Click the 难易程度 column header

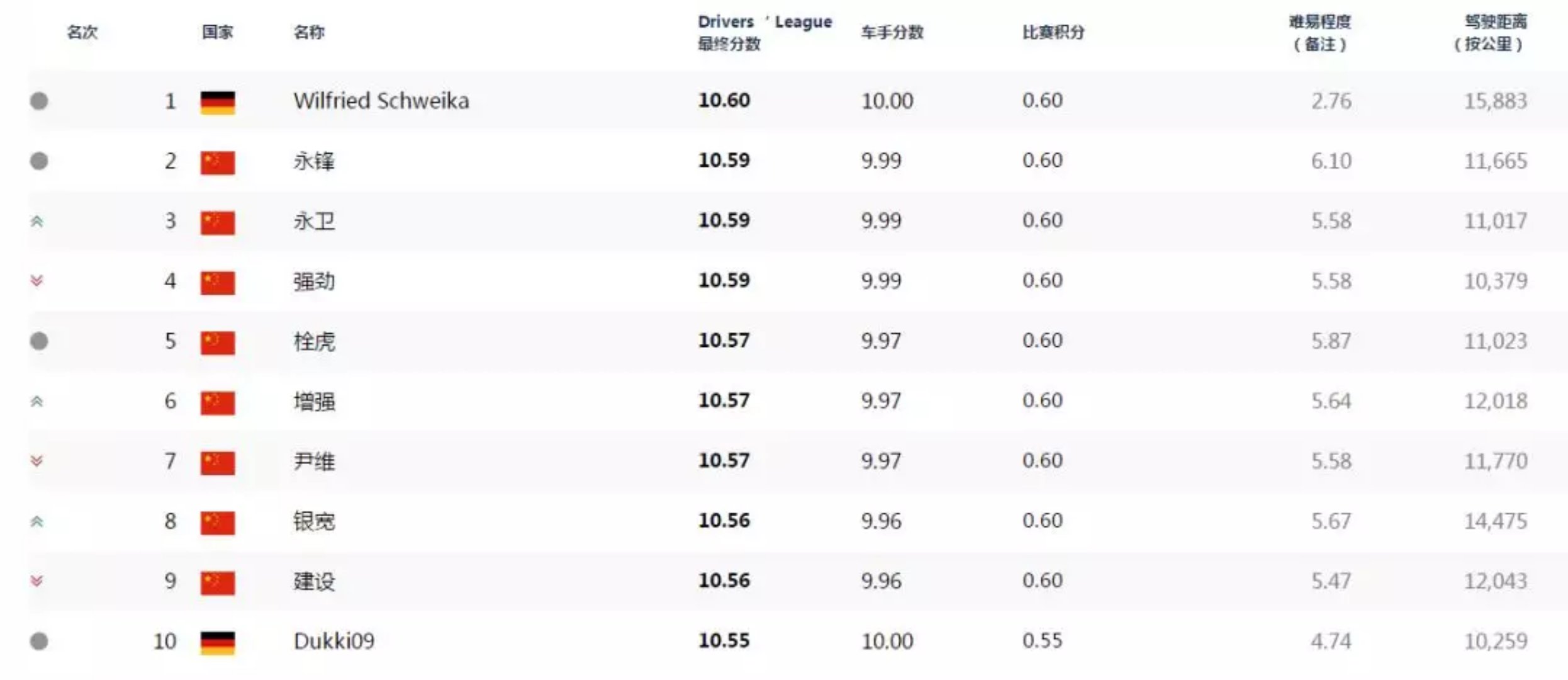point(1319,32)
